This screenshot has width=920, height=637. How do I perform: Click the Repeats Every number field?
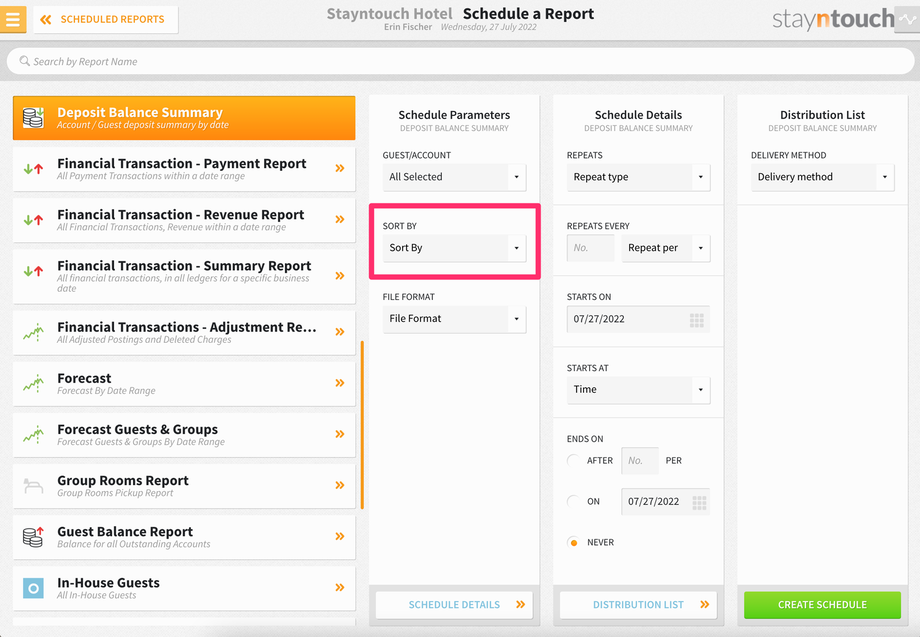(590, 248)
